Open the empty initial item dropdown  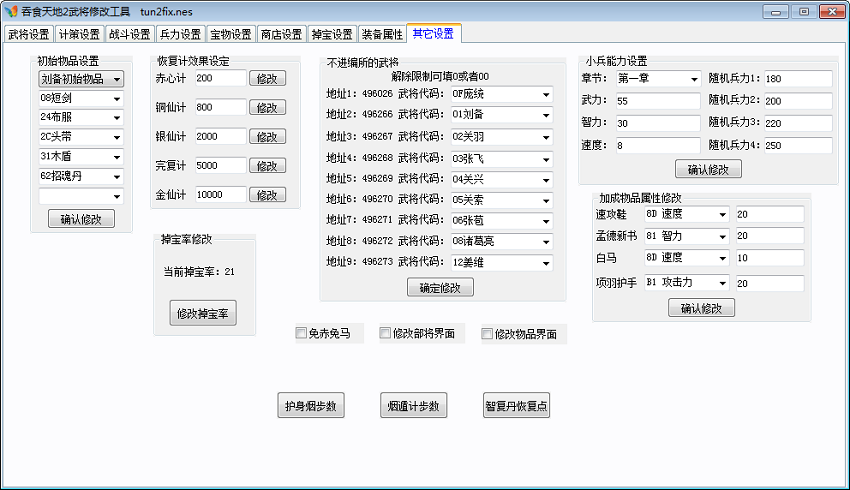click(x=81, y=196)
